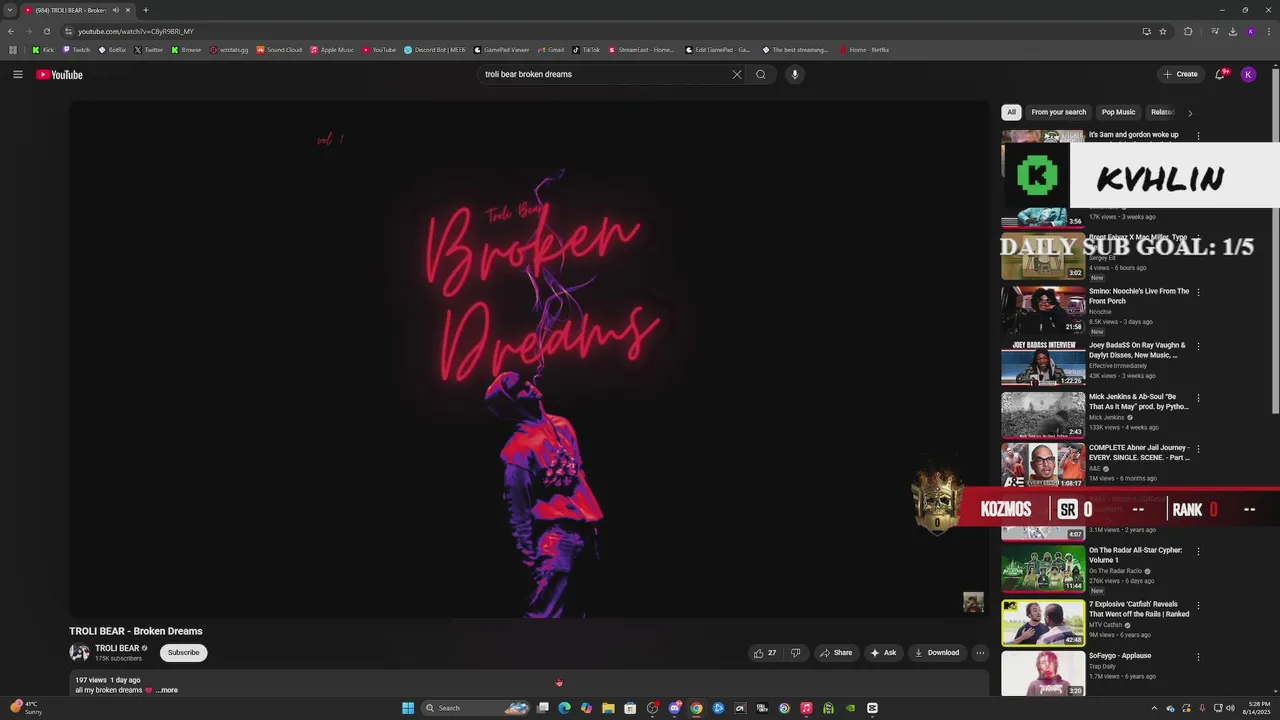Screen dimensions: 1280x720
Task: Open TikTok bookmark
Action: pos(586,50)
